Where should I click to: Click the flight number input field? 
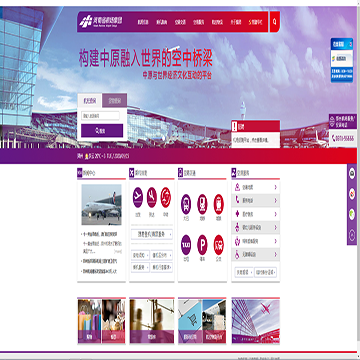pyautogui.click(x=100, y=116)
